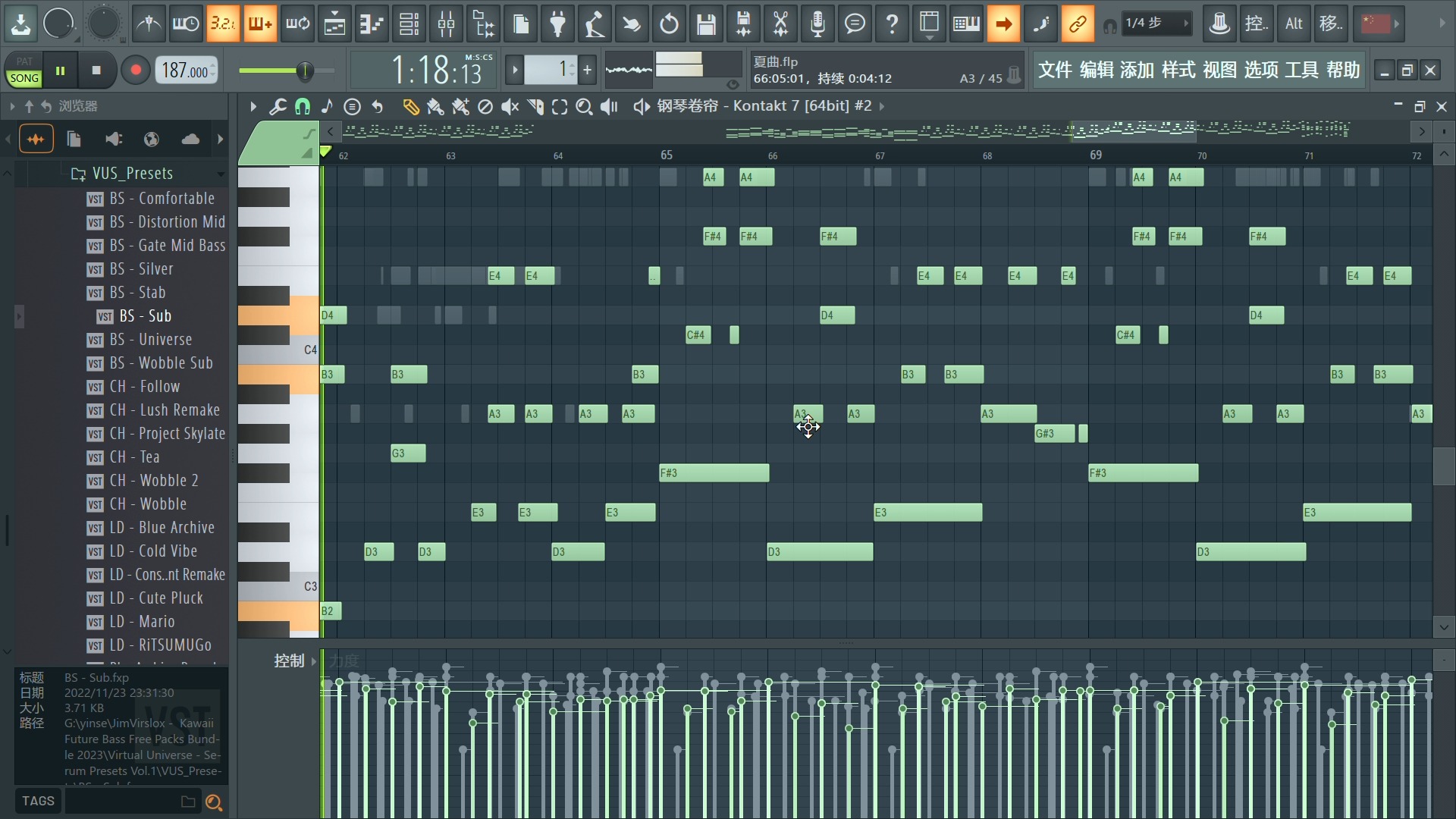Image resolution: width=1456 pixels, height=819 pixels.
Task: Click the render audio save icon
Action: 743,24
